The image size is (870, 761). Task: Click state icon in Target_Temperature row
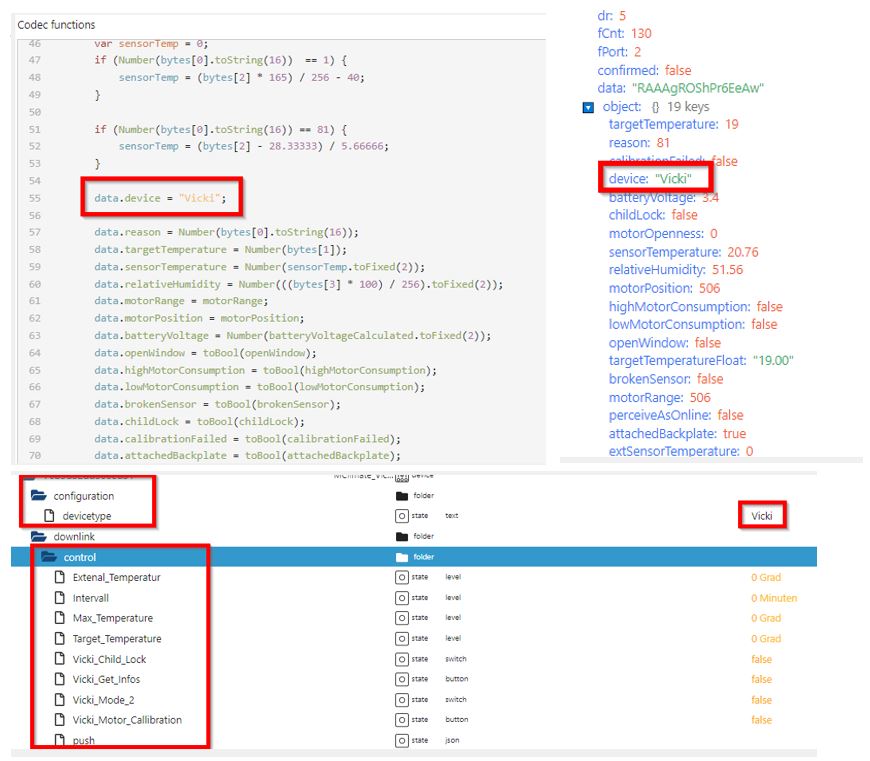point(402,638)
